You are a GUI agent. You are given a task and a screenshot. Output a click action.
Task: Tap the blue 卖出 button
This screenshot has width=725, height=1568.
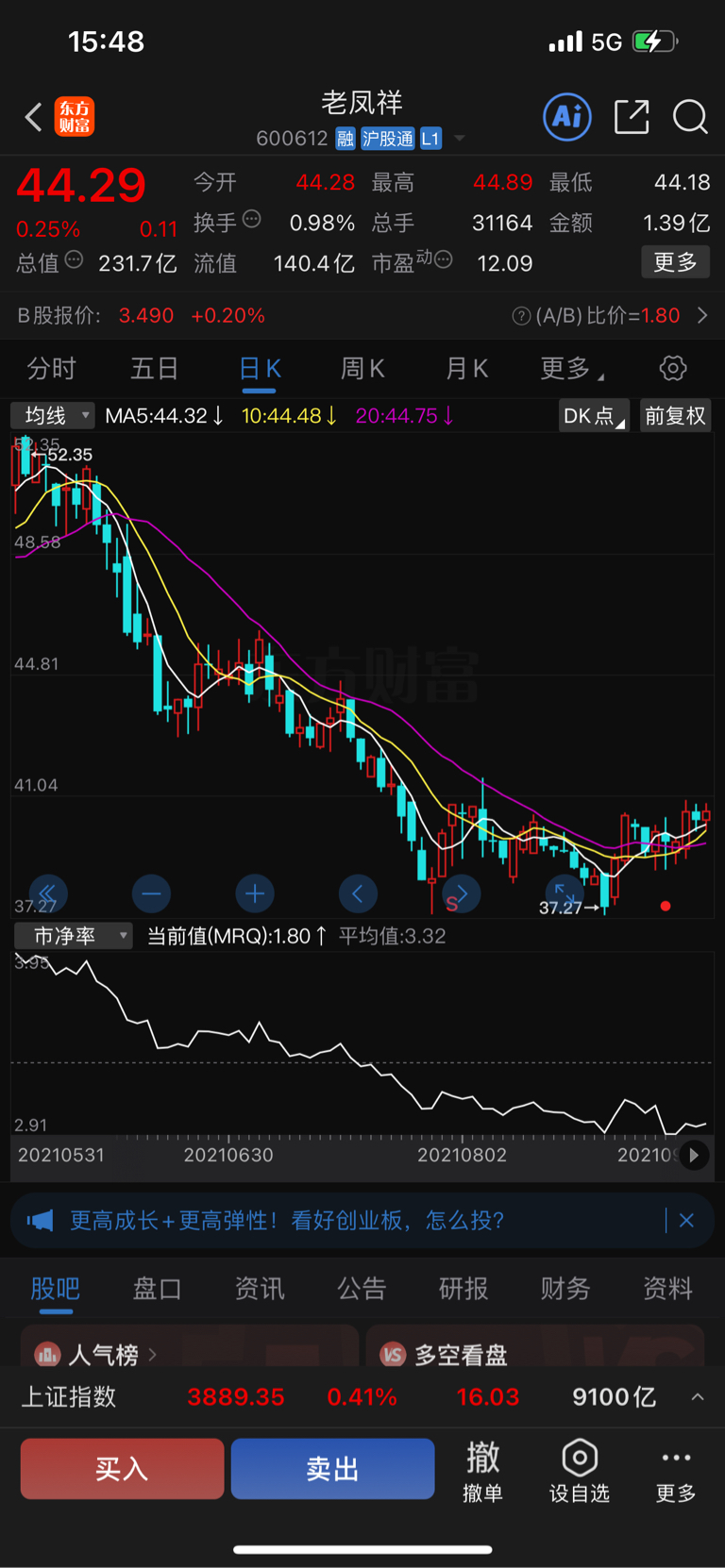[332, 1469]
